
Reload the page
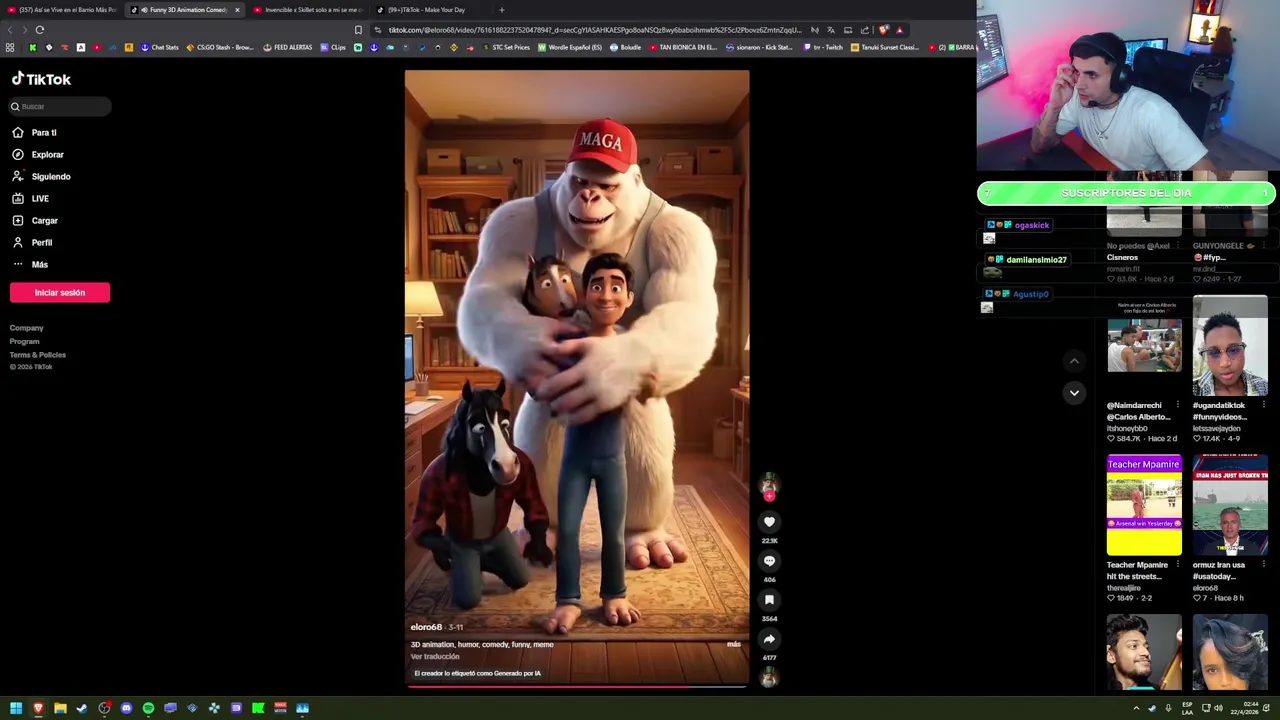click(39, 30)
